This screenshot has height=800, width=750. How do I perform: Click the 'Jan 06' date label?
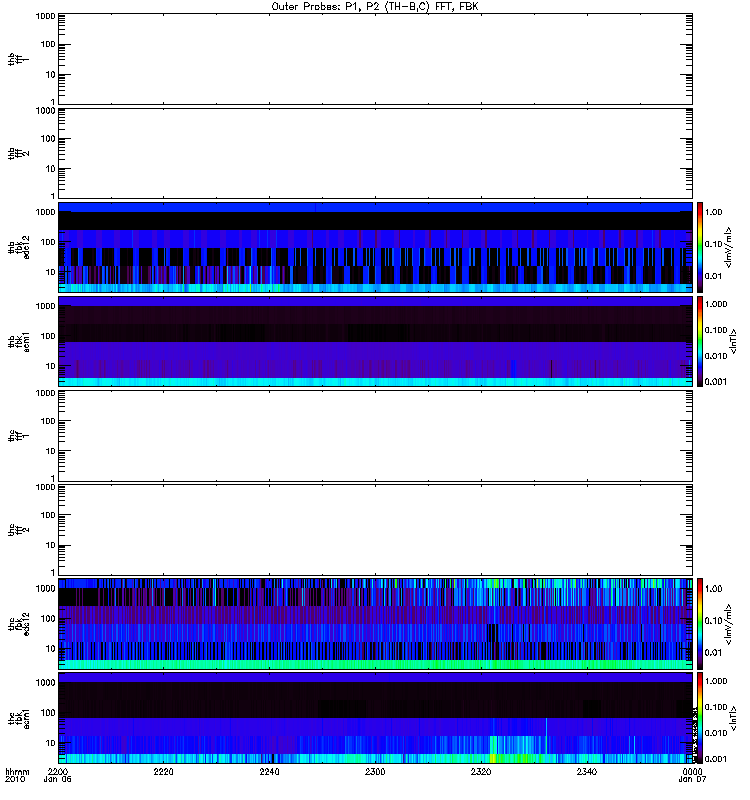tap(58, 779)
